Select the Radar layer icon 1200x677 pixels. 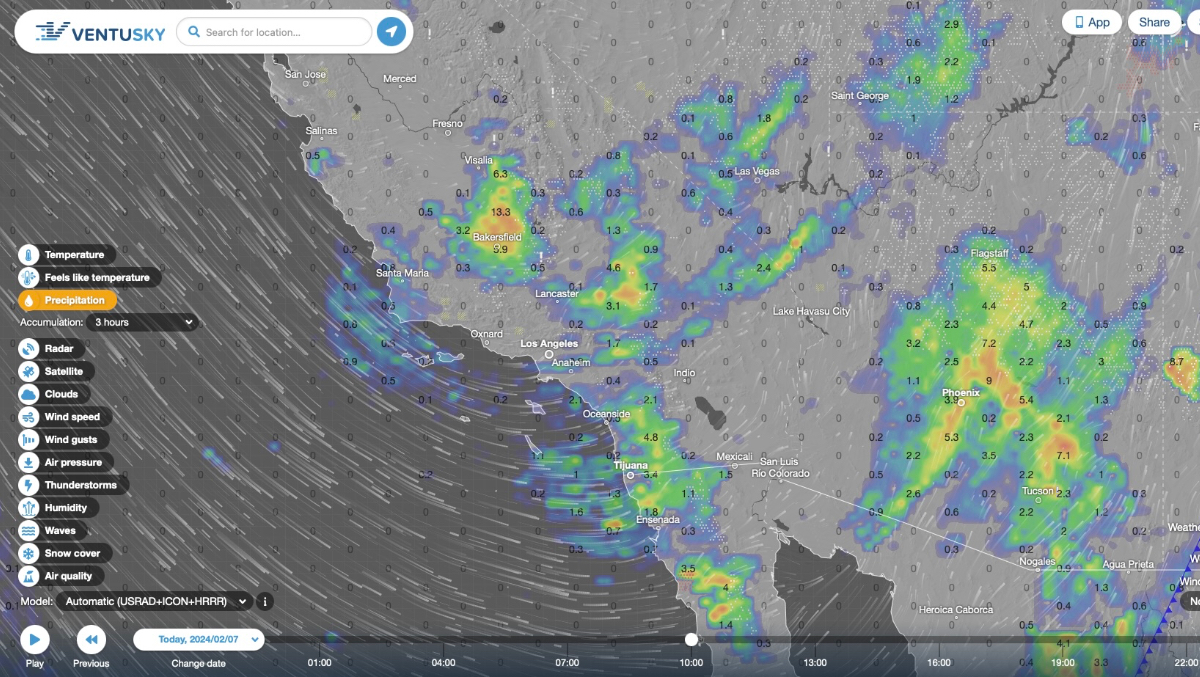29,349
